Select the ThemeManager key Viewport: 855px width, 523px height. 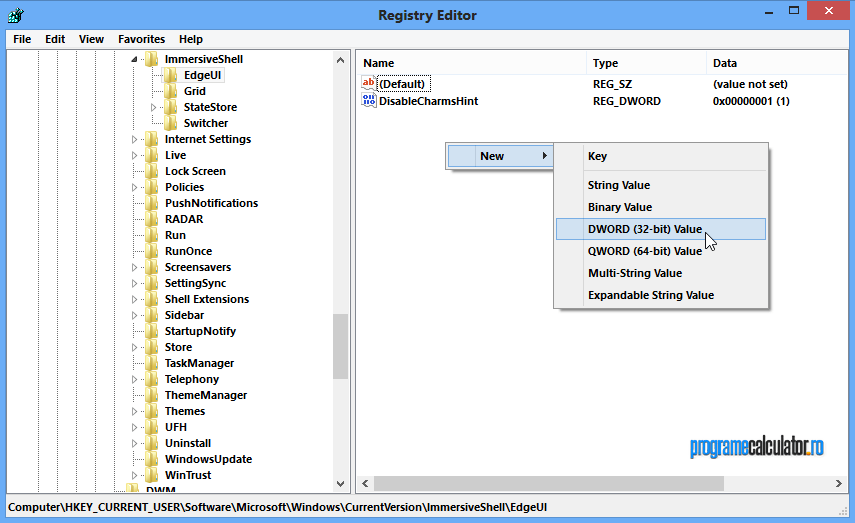[206, 395]
